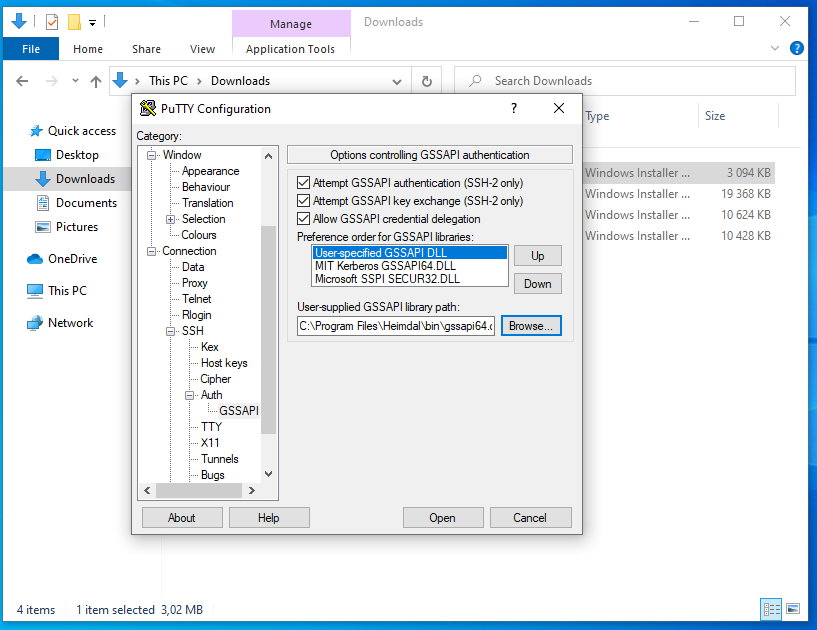Click the category tree vertical scrollbar

[268, 330]
